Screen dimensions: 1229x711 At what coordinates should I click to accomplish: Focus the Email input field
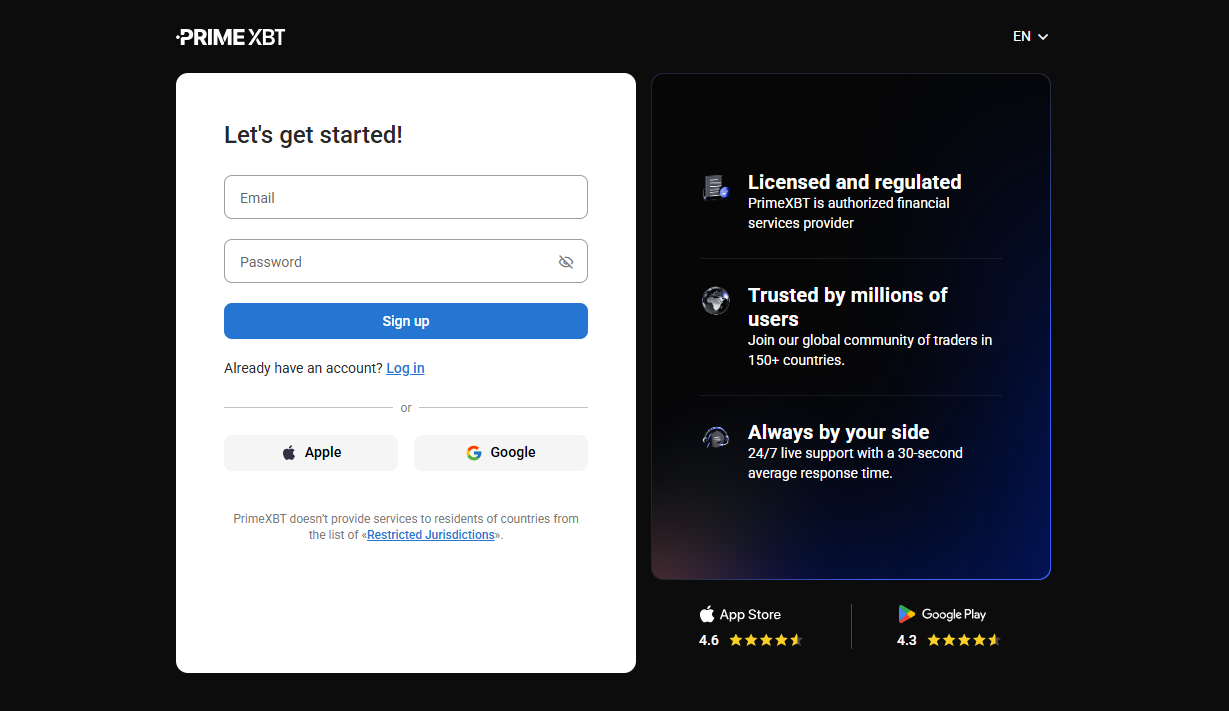pos(406,197)
